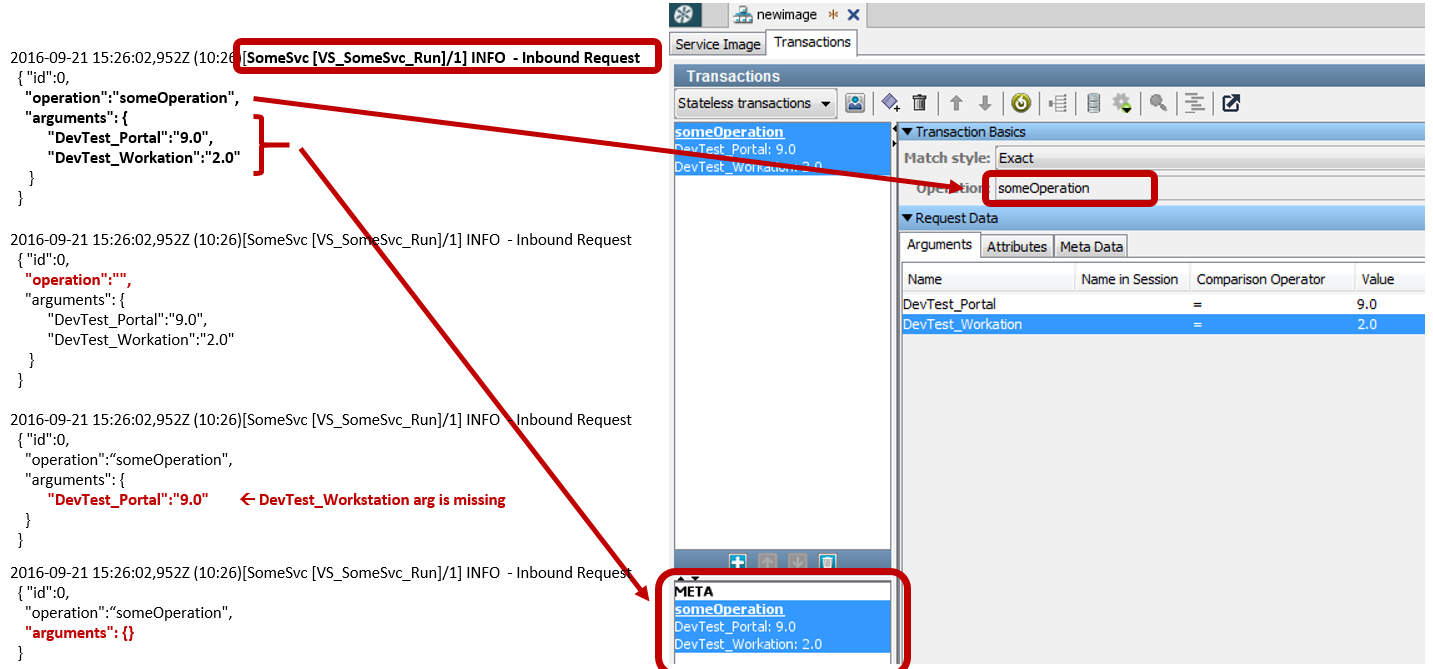Click the open in external window icon
The height and width of the screenshot is (669, 1433).
coord(1231,103)
